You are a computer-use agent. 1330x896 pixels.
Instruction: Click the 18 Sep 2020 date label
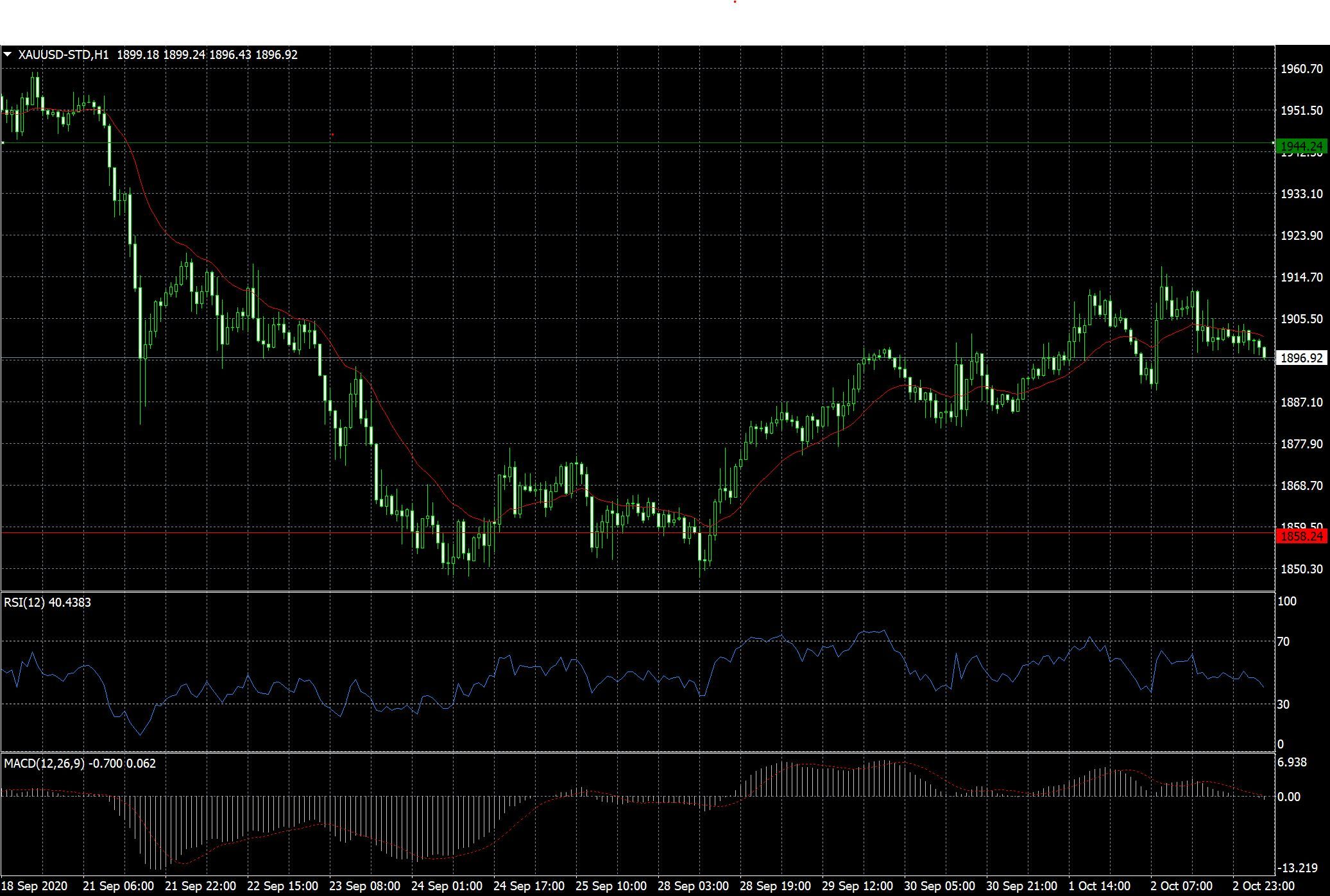[x=34, y=886]
